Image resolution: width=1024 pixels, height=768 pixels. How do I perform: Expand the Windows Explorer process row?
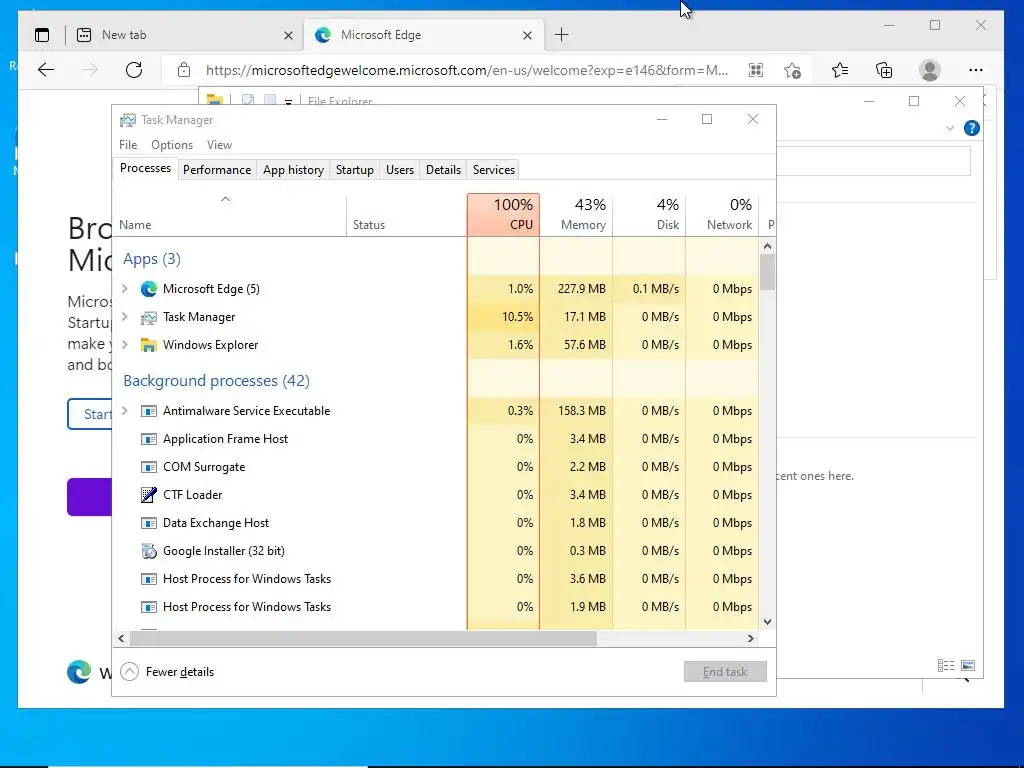tap(125, 344)
